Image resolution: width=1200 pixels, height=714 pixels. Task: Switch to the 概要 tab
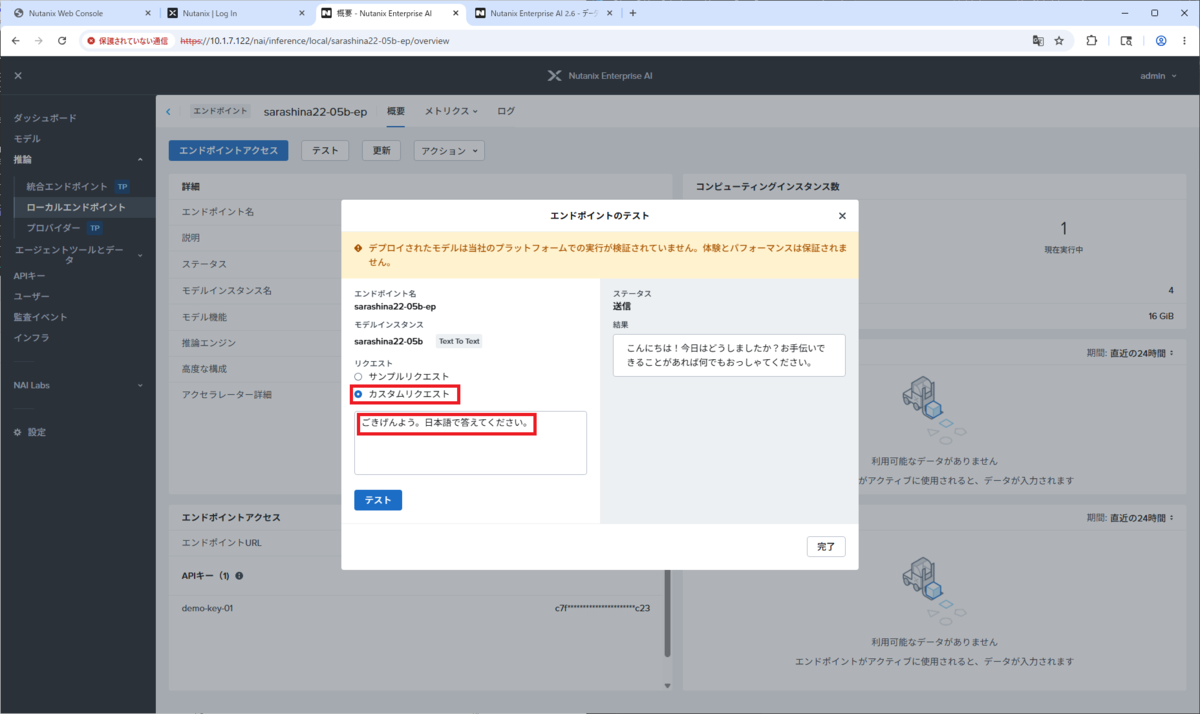[396, 111]
